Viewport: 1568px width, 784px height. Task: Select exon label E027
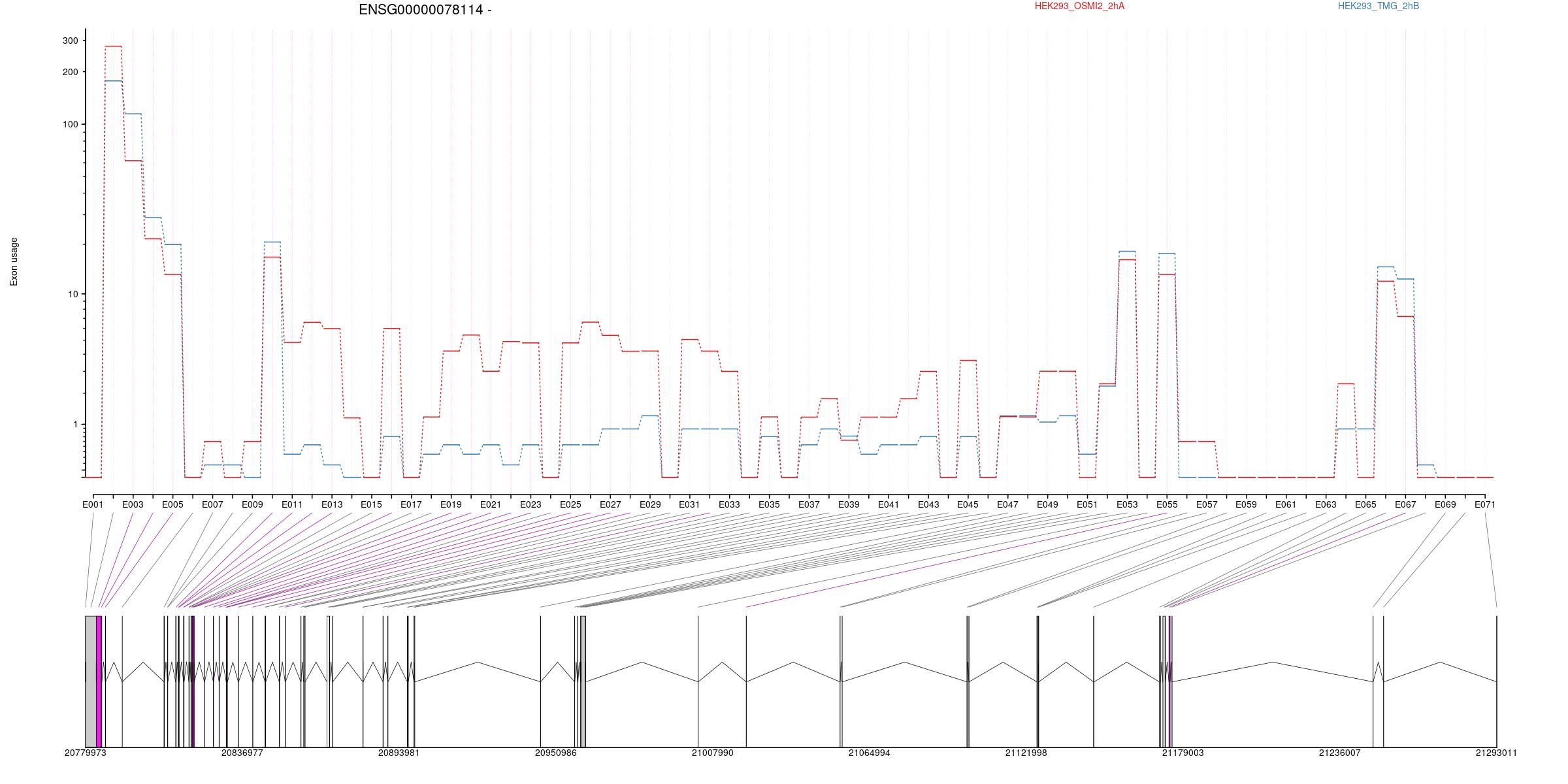610,504
